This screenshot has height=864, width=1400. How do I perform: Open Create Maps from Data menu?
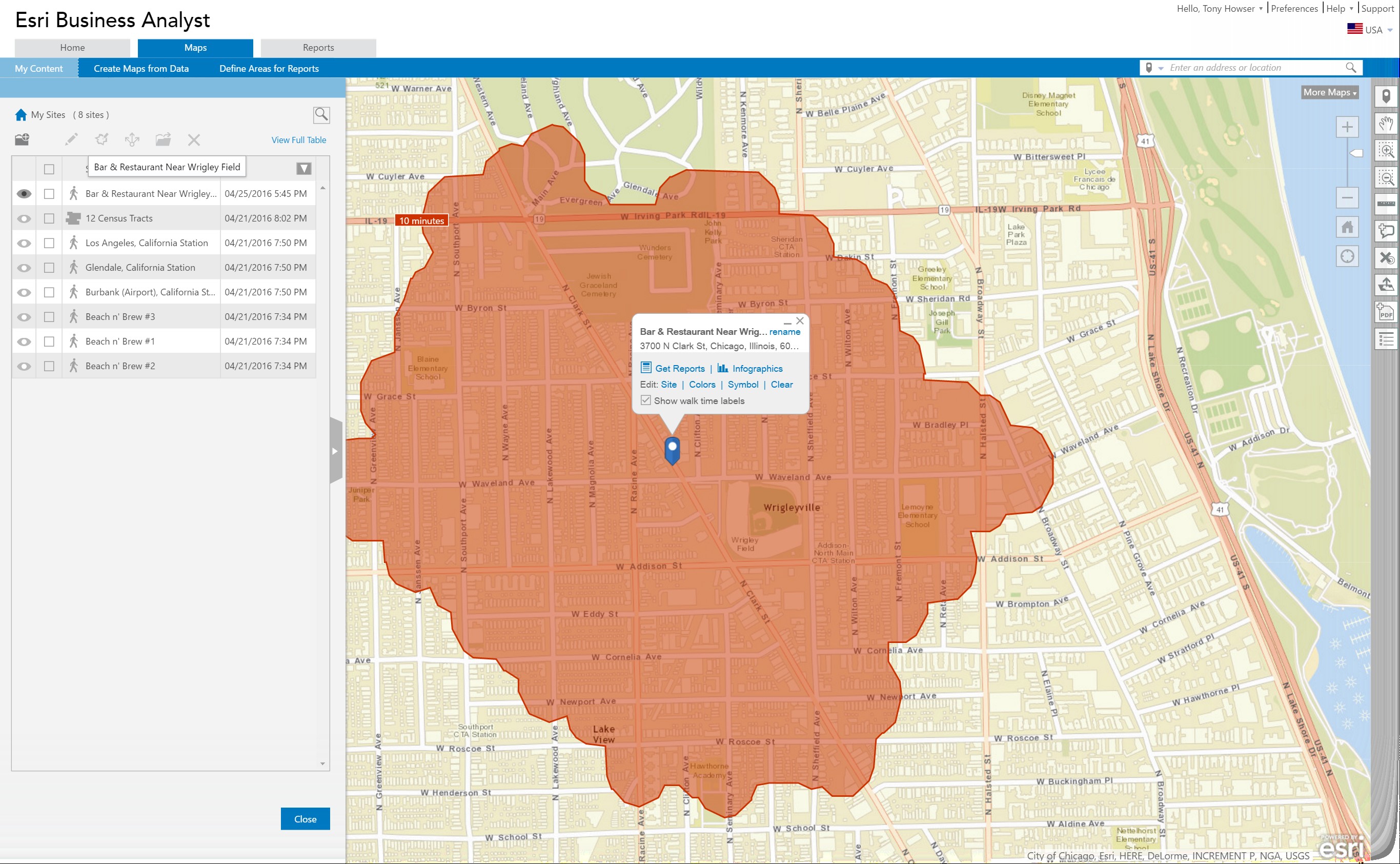point(141,69)
